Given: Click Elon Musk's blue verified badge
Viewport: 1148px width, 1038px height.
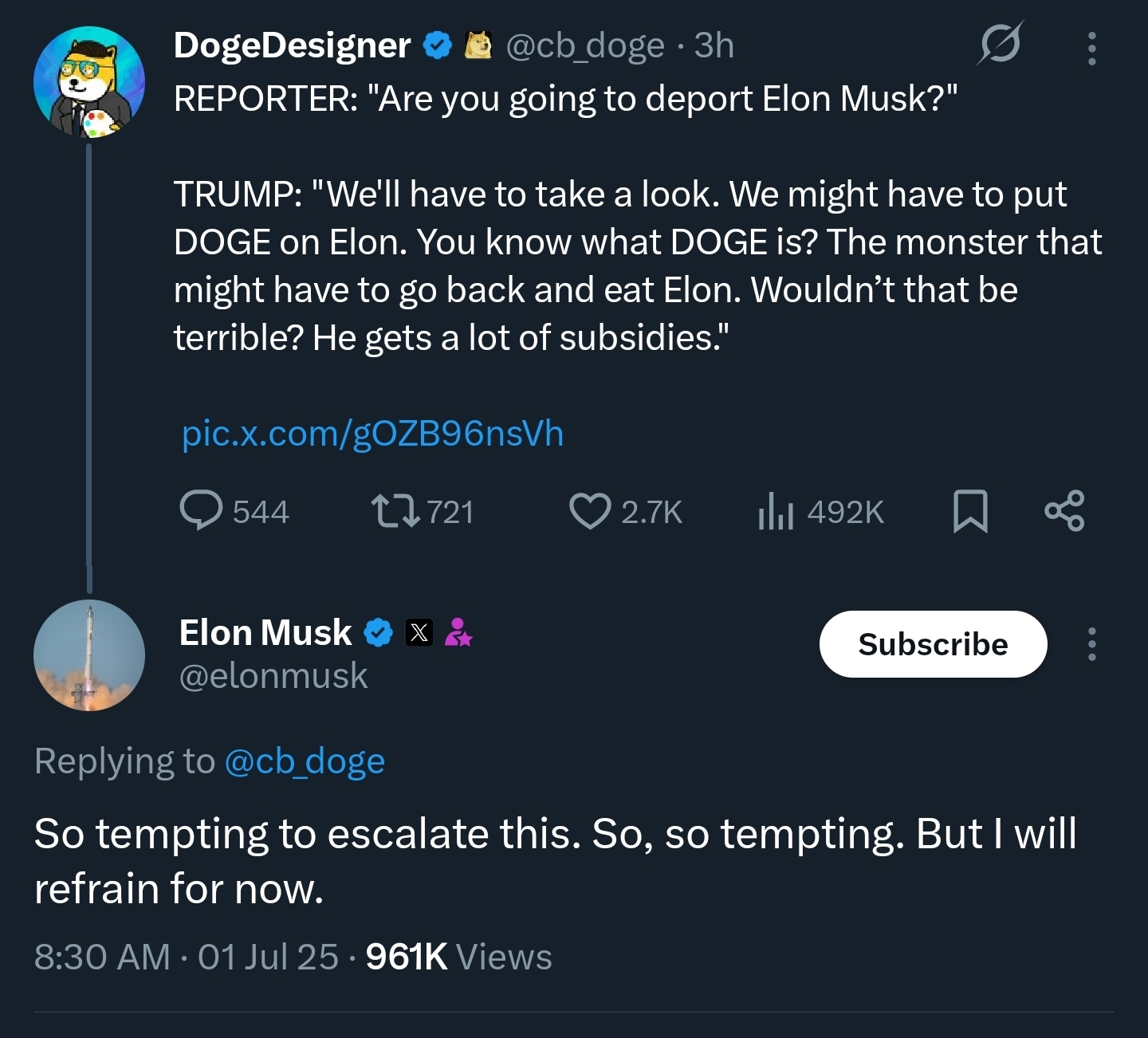Looking at the screenshot, I should [379, 633].
